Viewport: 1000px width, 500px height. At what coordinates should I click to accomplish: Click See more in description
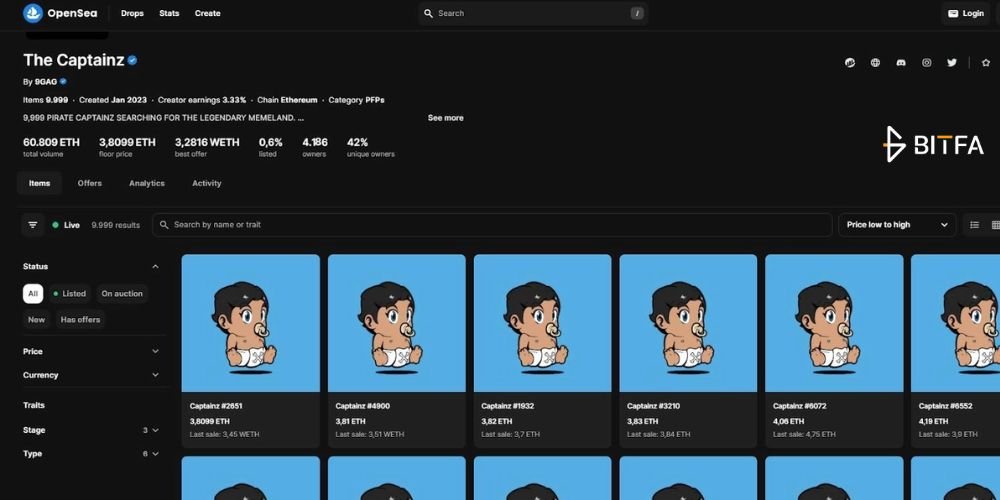tap(445, 118)
